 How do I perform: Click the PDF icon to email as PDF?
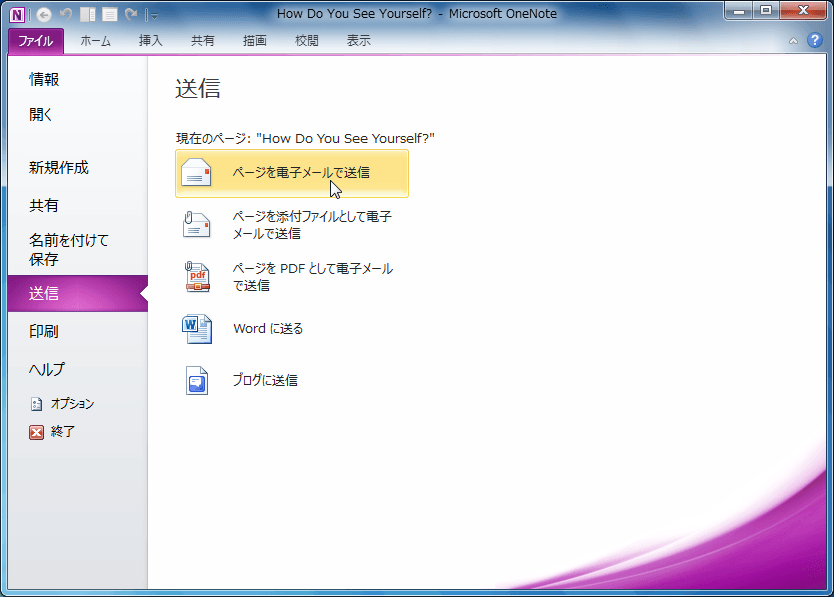coord(197,277)
